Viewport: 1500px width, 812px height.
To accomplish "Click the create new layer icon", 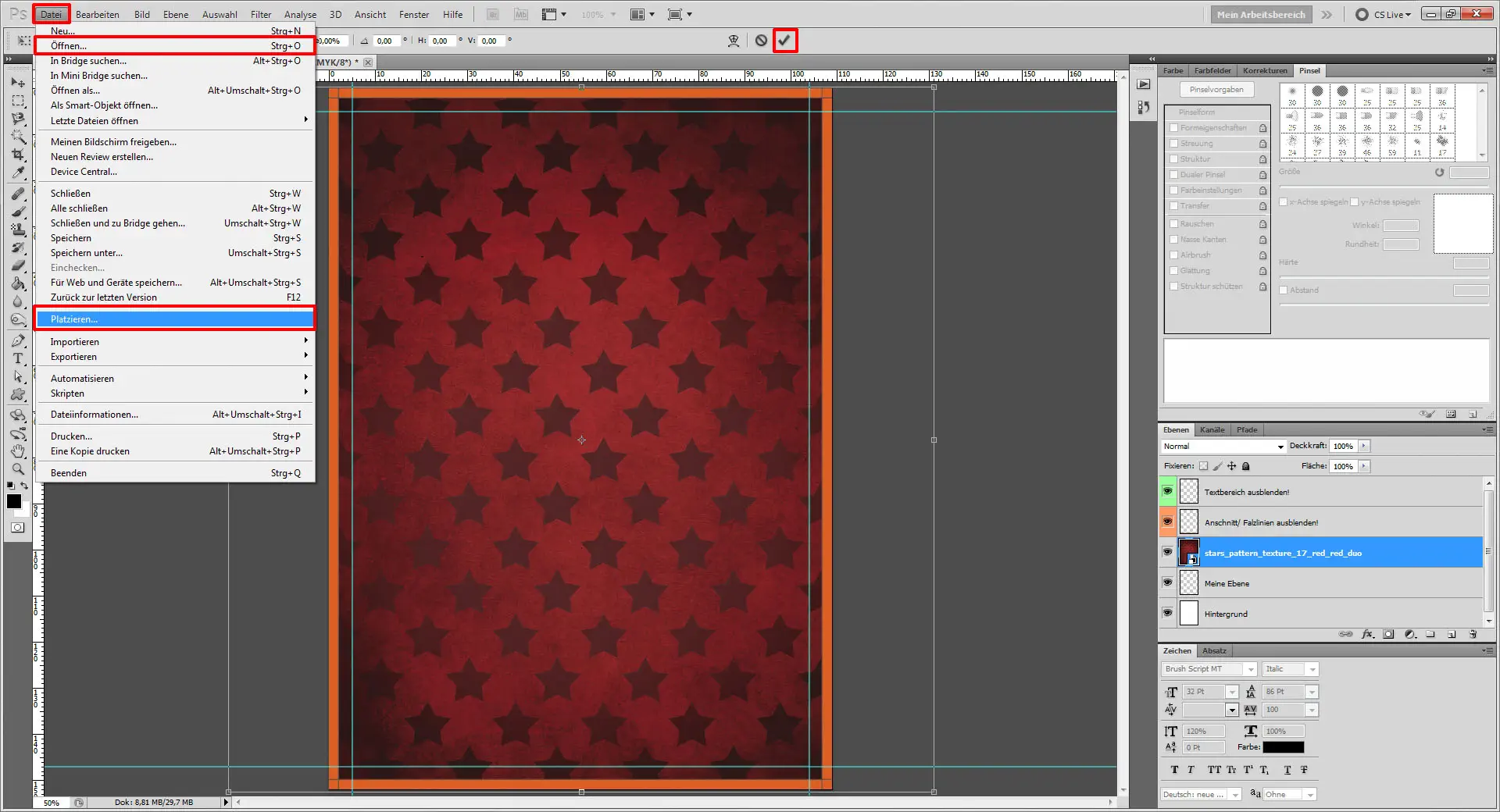I will click(x=1452, y=634).
